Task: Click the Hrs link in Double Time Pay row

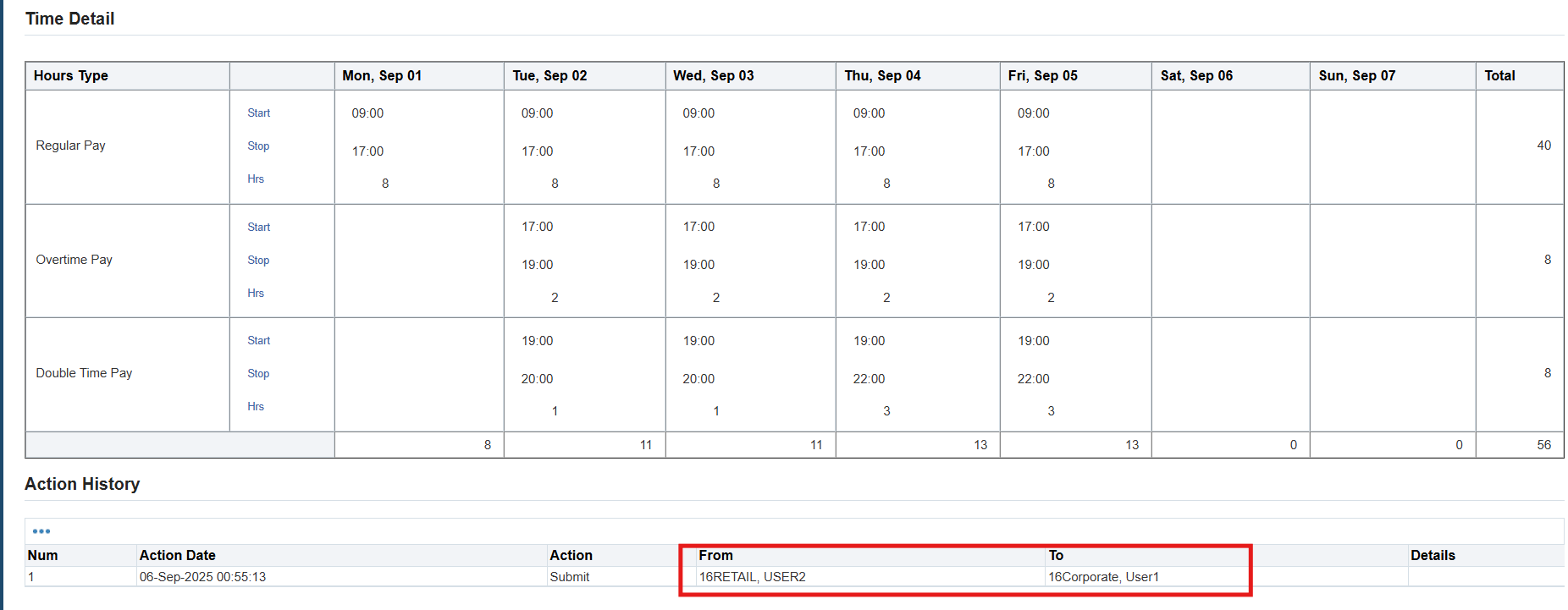Action: (x=256, y=407)
